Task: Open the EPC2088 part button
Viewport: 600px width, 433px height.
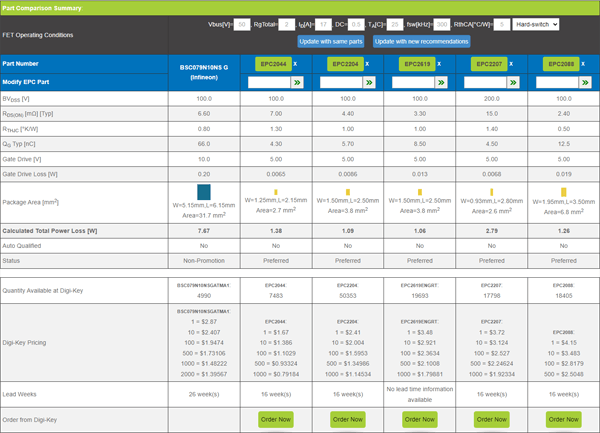Action: [x=559, y=63]
